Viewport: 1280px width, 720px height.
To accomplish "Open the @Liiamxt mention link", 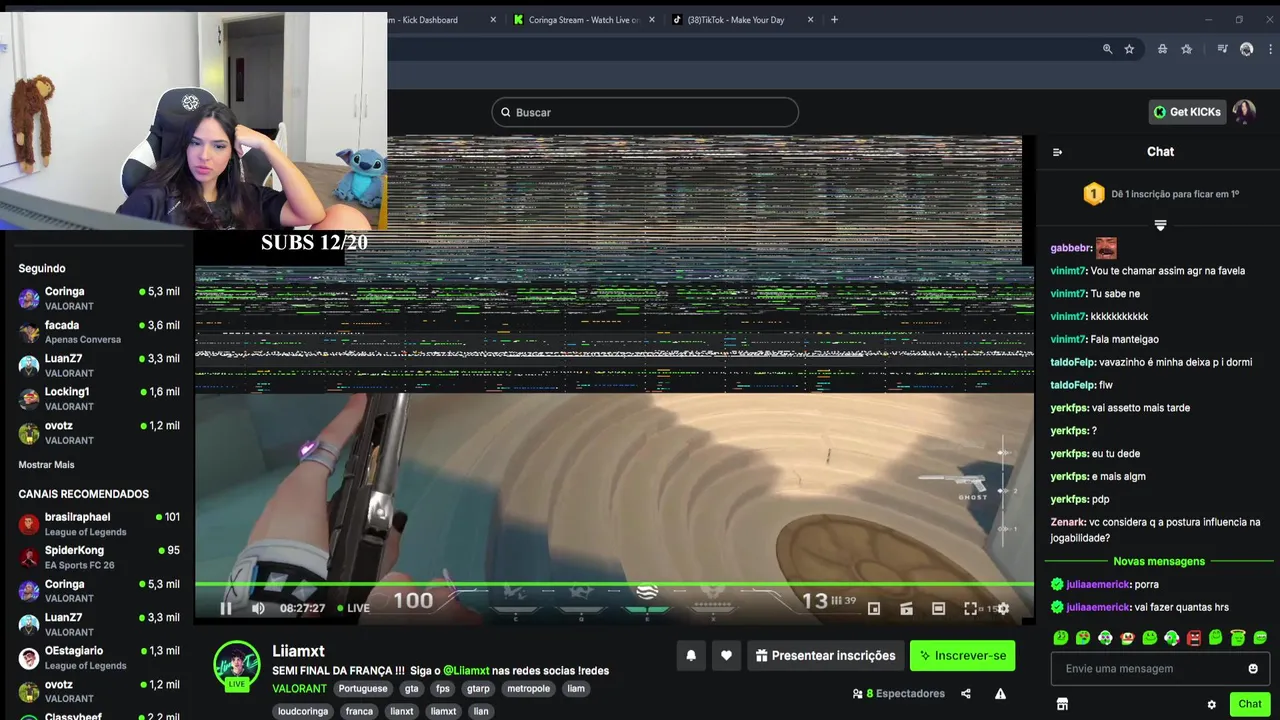I will point(466,671).
